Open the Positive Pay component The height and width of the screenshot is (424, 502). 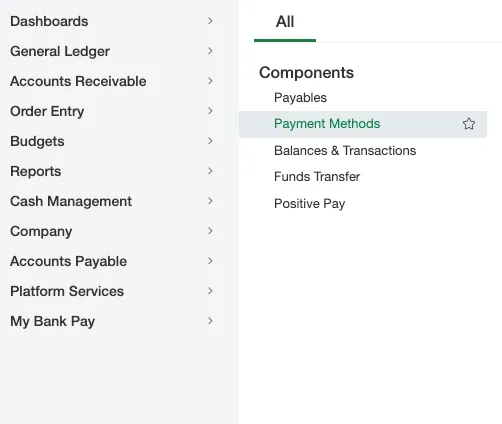point(309,203)
